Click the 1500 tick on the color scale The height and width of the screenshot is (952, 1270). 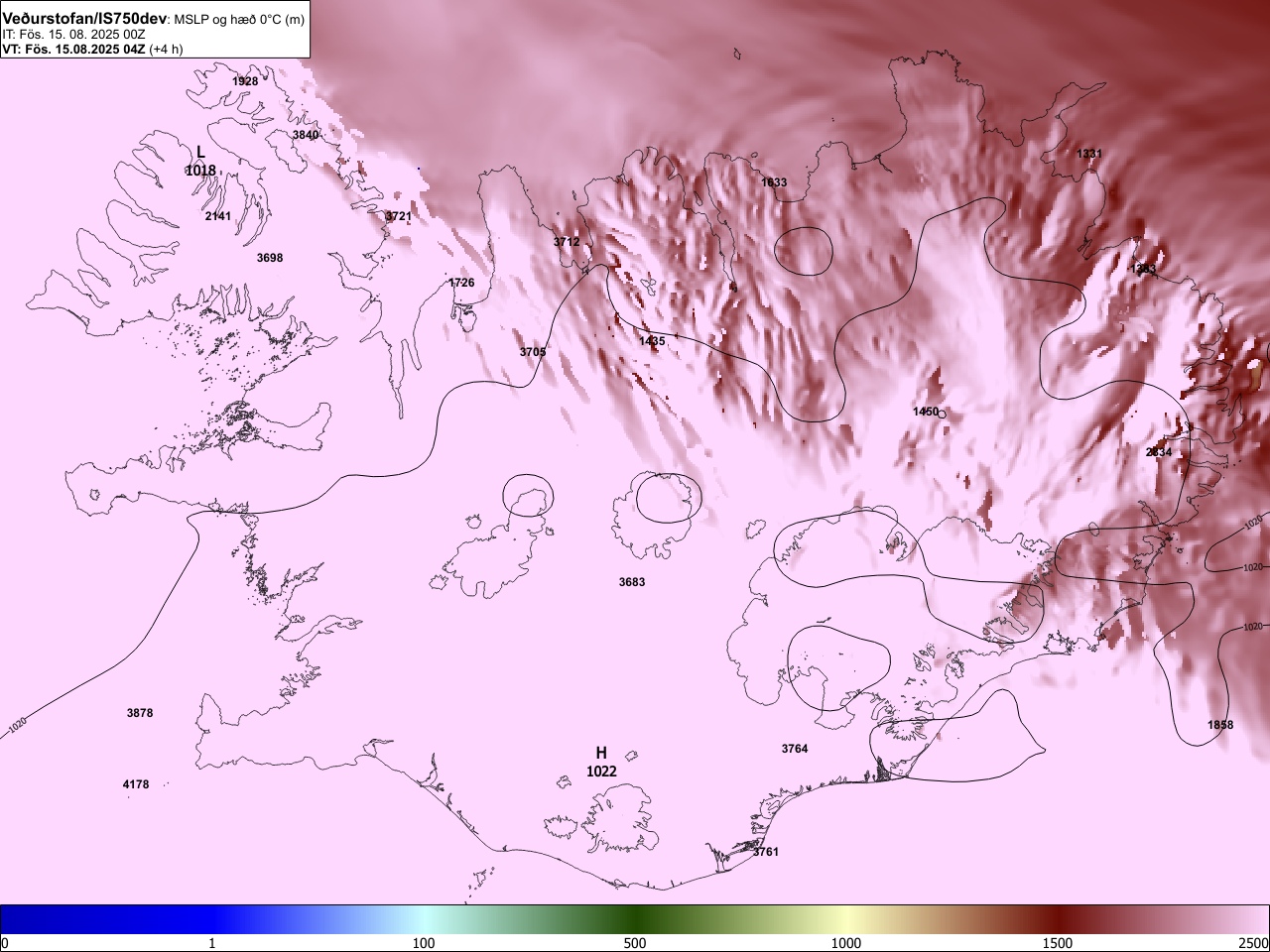1058,943
